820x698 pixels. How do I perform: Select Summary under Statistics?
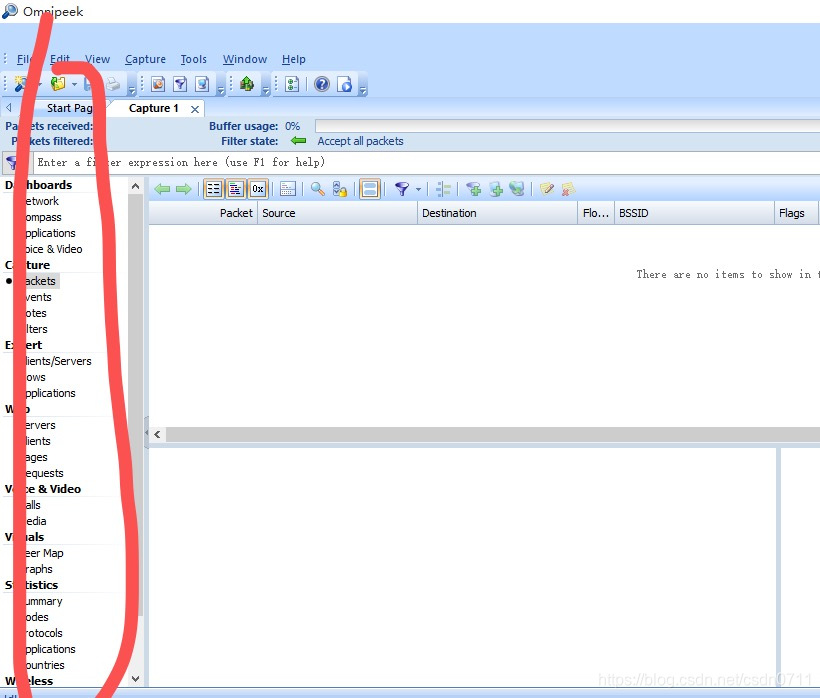coord(43,601)
